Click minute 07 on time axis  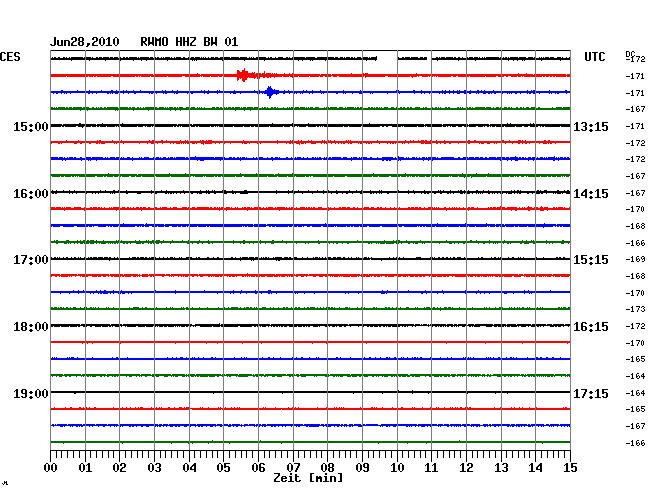pos(293,468)
